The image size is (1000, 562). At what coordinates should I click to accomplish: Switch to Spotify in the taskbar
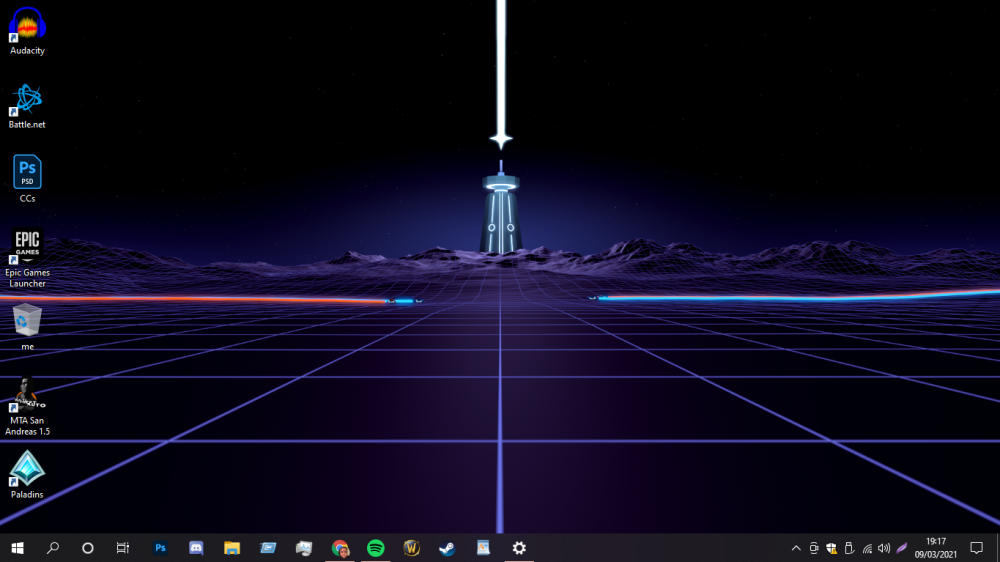tap(376, 548)
